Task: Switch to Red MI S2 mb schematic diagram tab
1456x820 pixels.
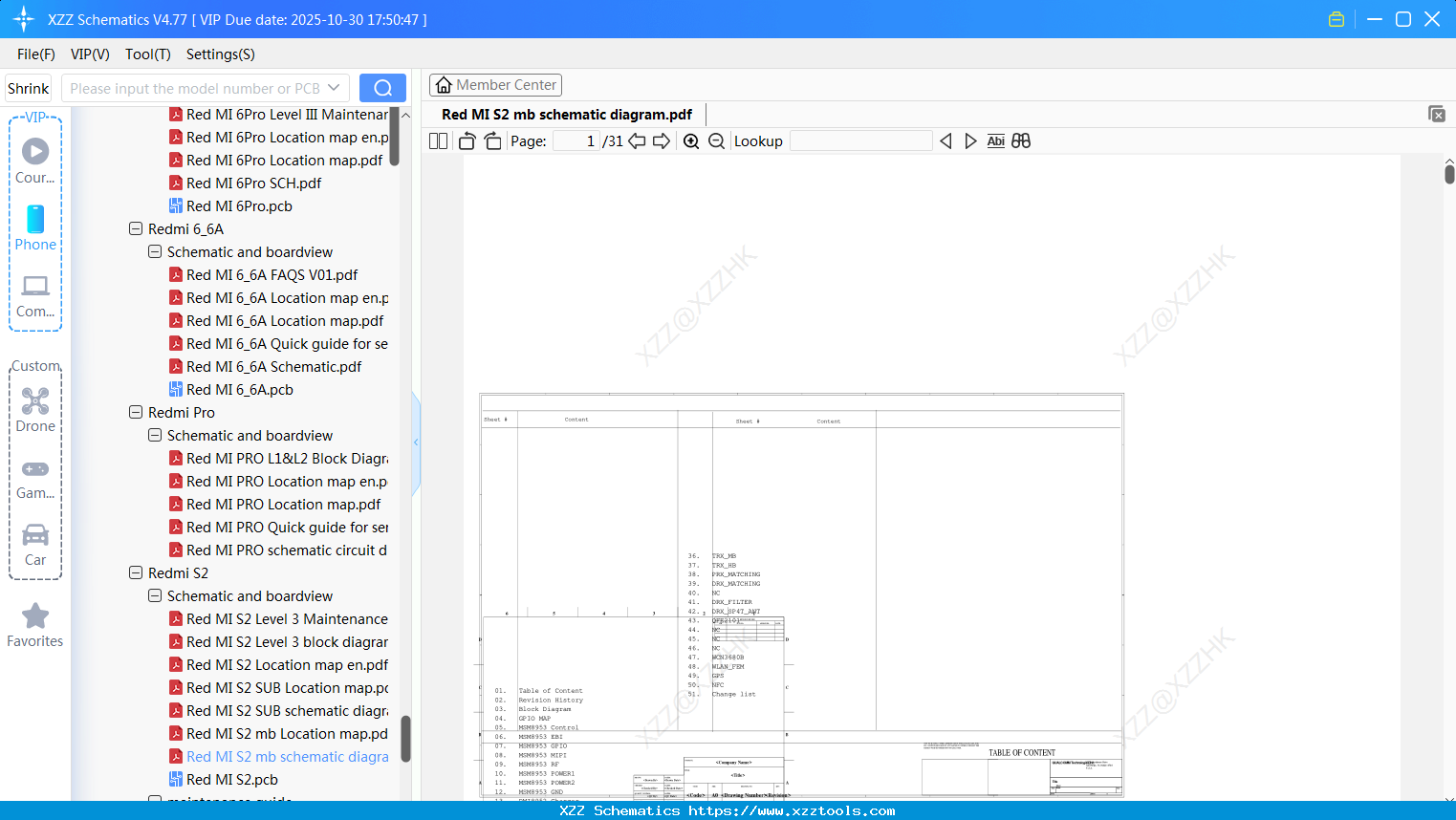Action: [566, 114]
